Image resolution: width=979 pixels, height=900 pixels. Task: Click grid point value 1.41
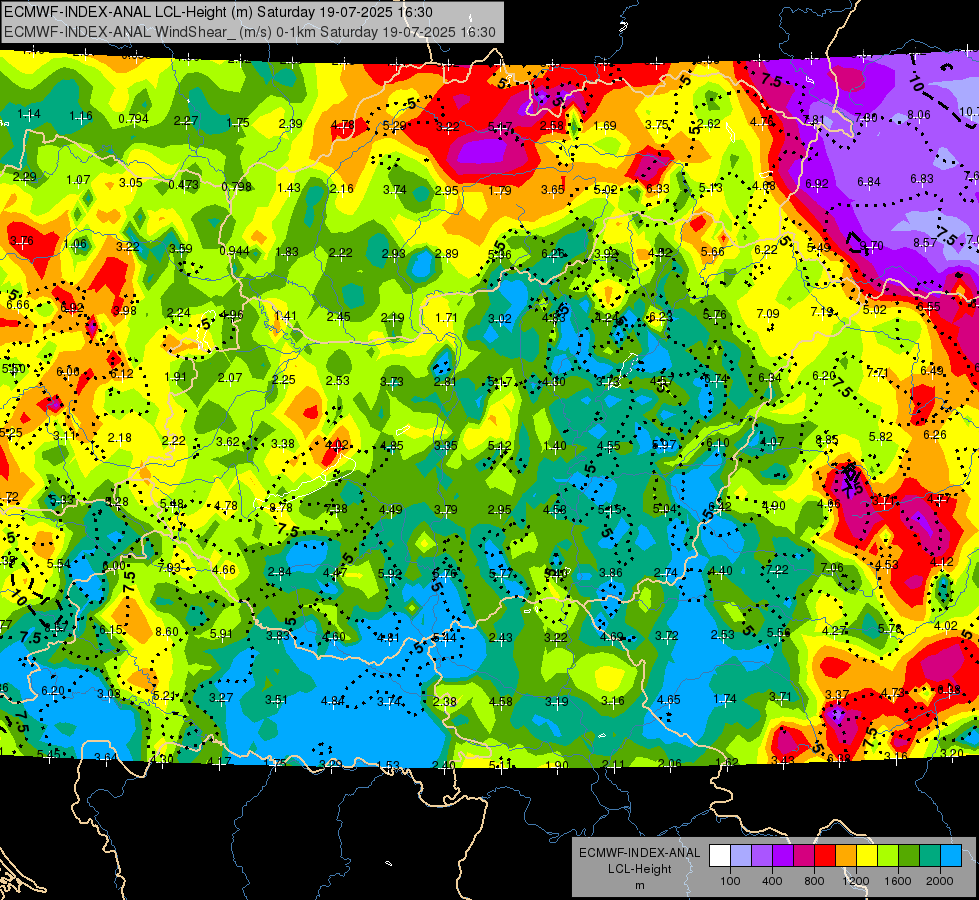click(x=285, y=315)
